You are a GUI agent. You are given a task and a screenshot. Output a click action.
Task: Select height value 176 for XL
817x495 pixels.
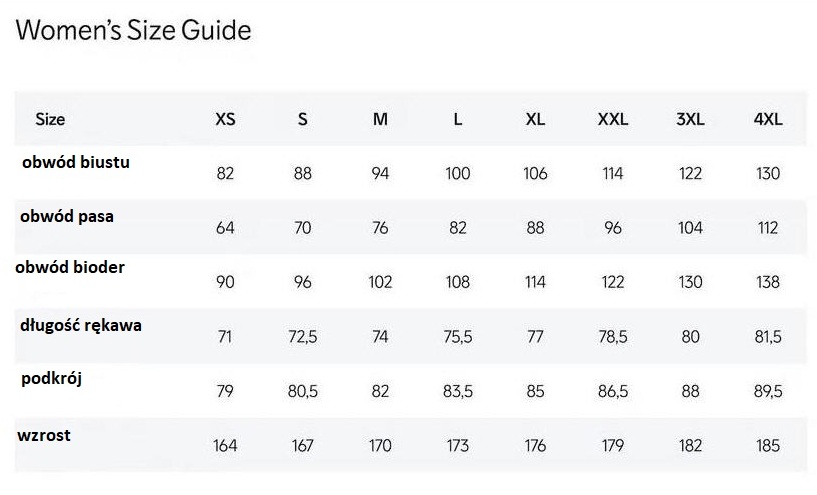point(535,445)
